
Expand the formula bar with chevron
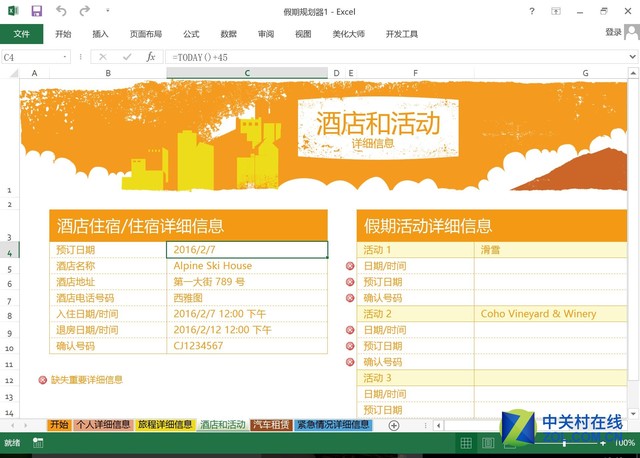[x=632, y=57]
